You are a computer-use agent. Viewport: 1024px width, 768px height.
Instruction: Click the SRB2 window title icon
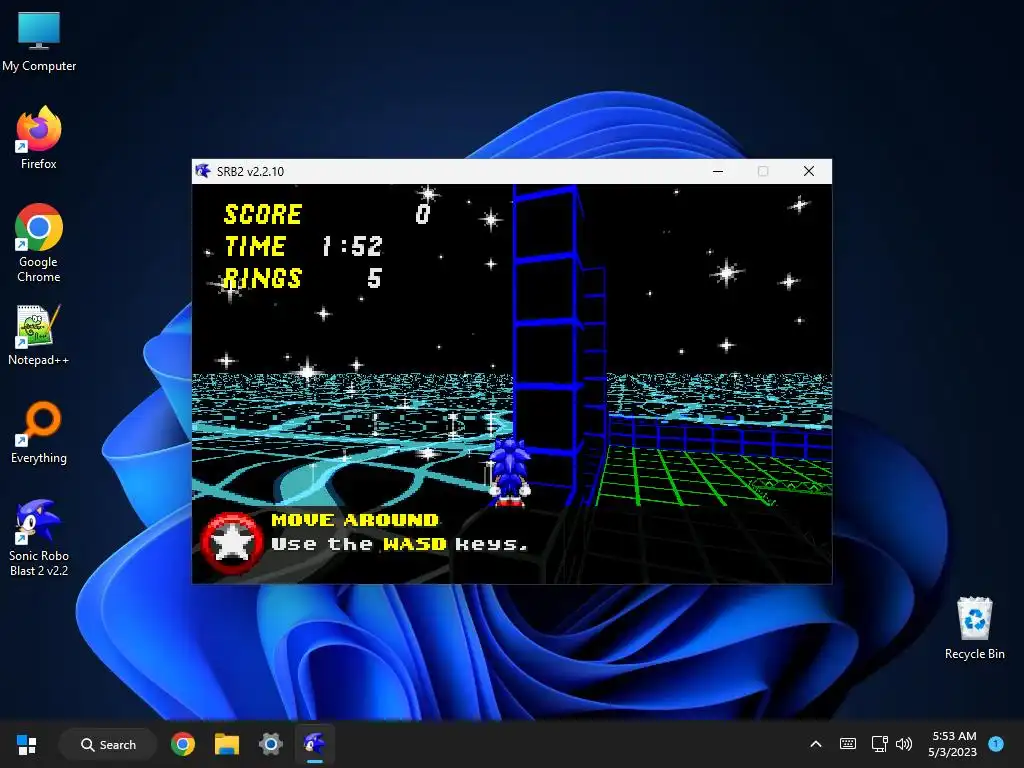203,171
